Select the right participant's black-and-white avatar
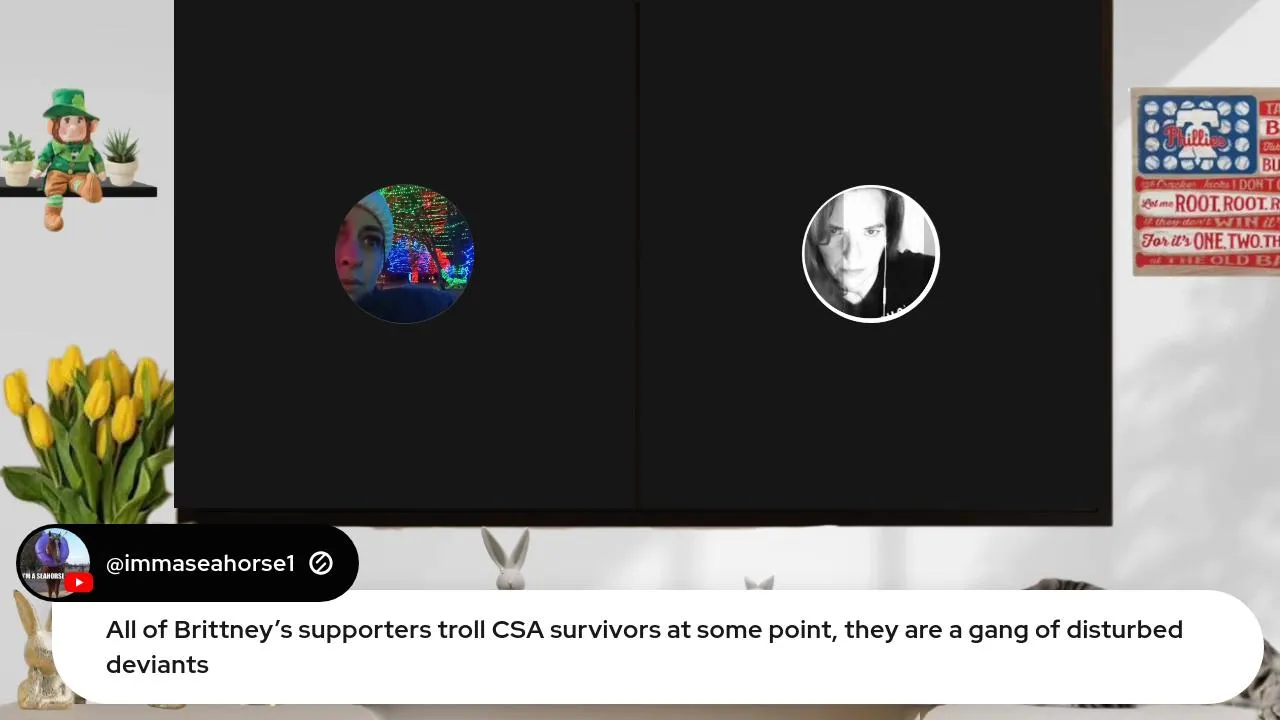 [x=871, y=254]
